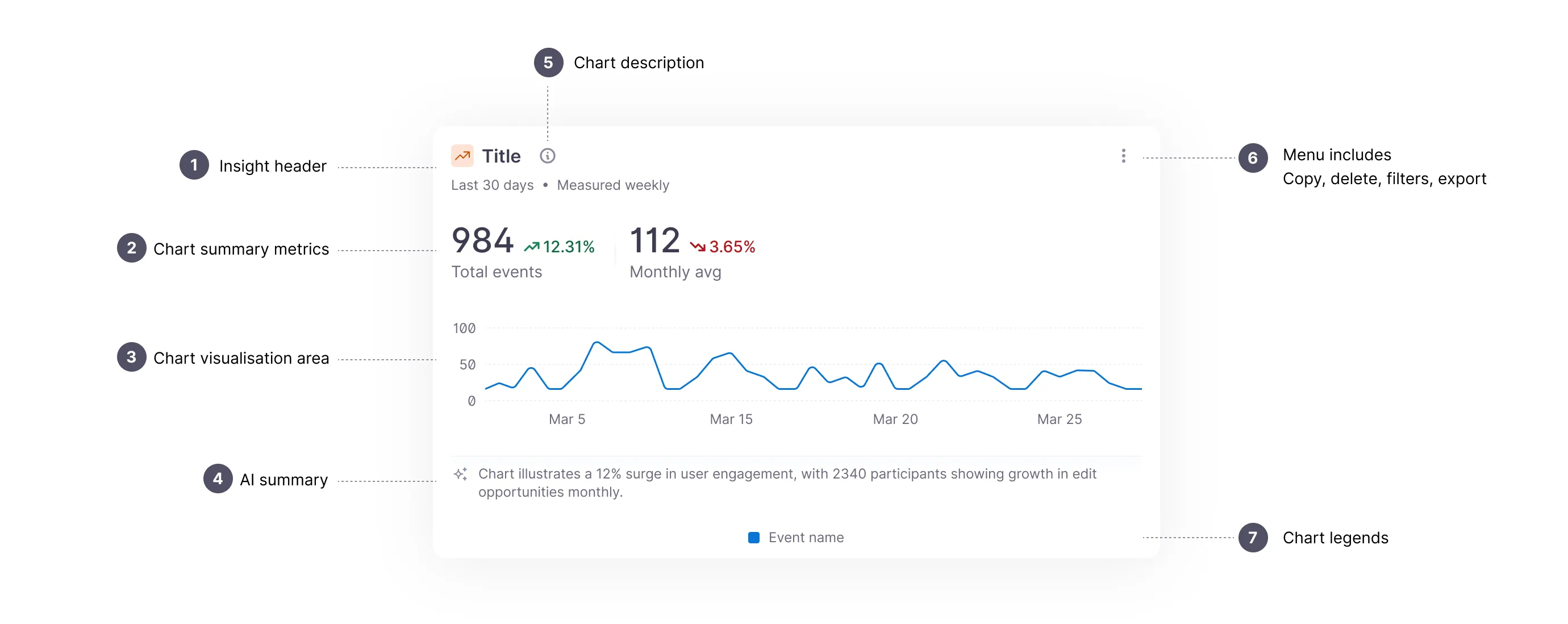This screenshot has width=1568, height=624.
Task: Click the info icon beside Title
Action: (547, 156)
